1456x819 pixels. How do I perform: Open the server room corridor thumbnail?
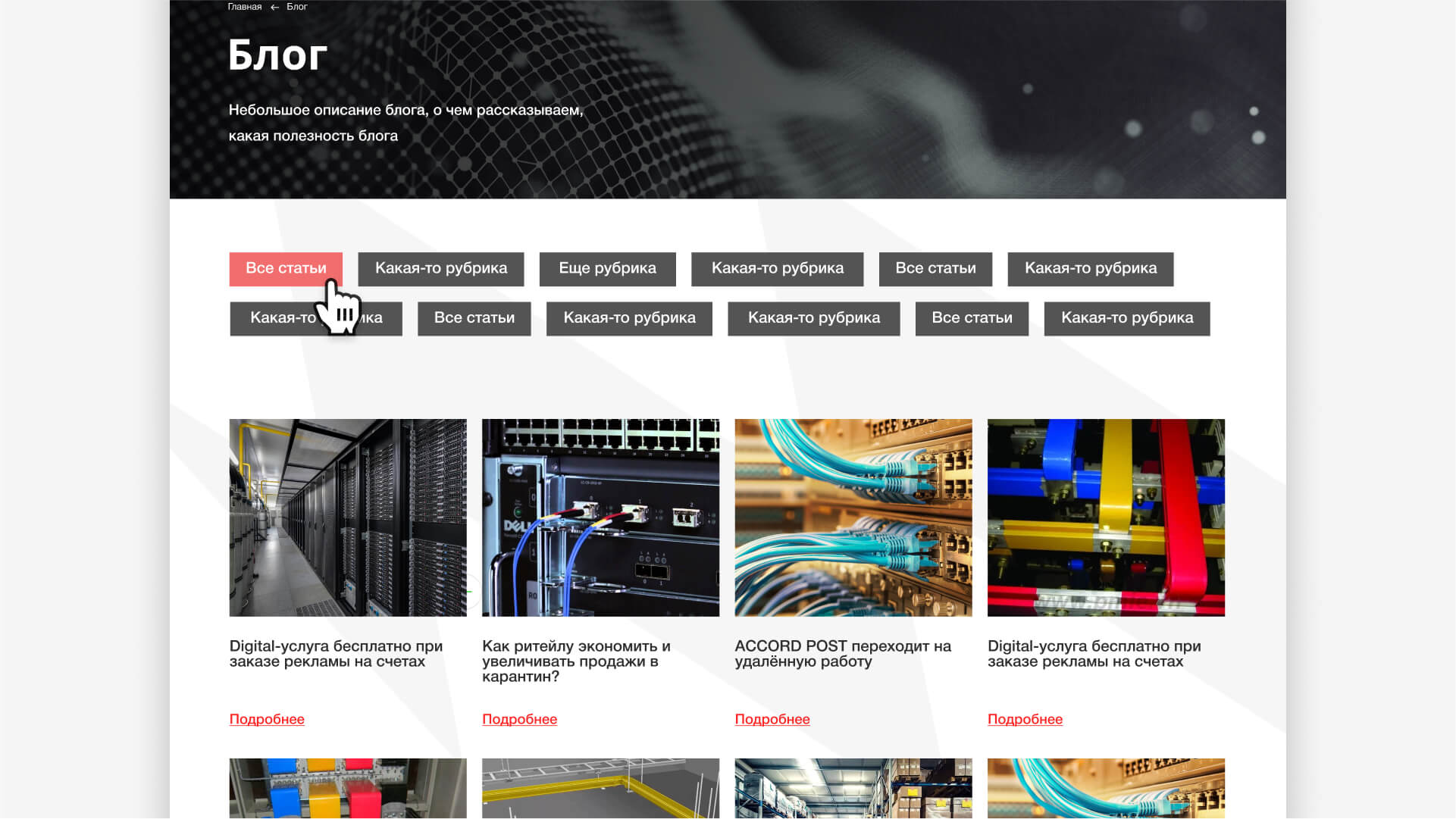click(x=348, y=517)
